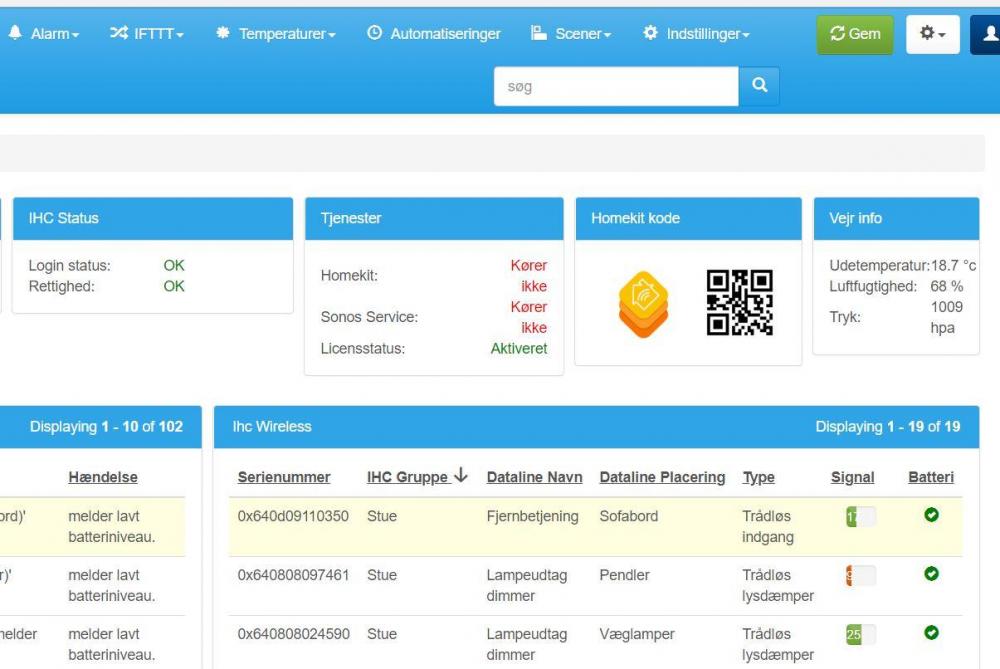
Task: Click battery status icon for Væglamper row
Action: (931, 633)
